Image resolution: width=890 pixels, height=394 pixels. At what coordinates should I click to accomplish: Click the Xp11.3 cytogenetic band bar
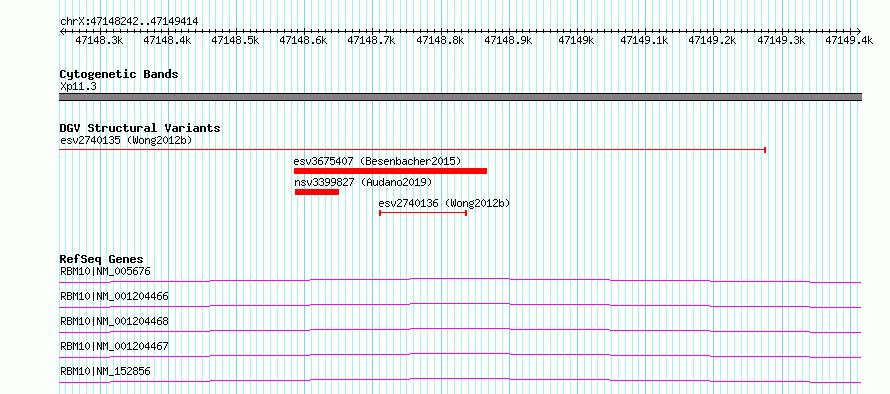click(x=460, y=97)
